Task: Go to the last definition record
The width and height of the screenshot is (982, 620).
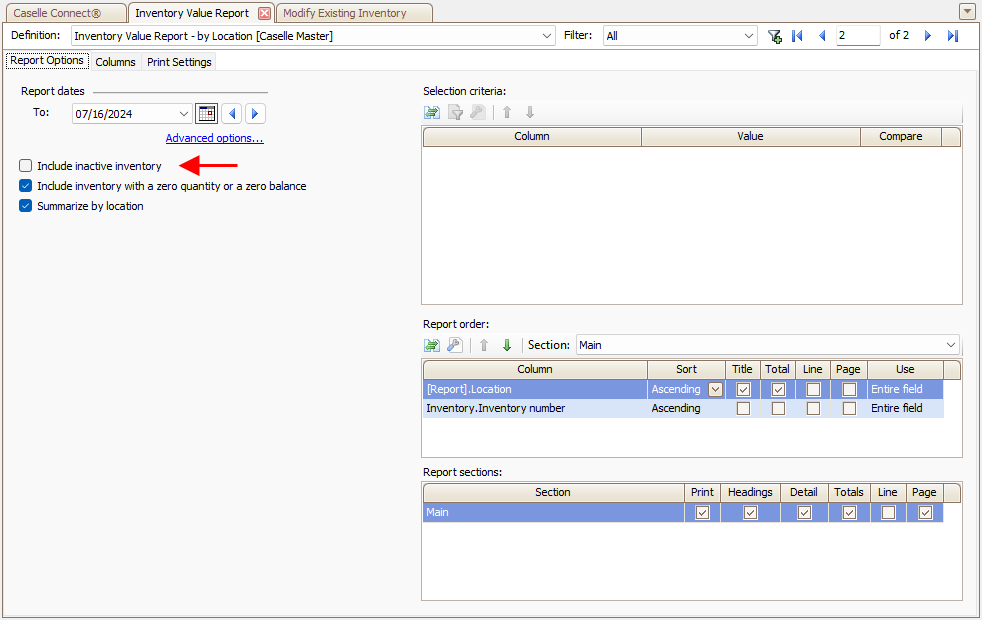Action: (x=953, y=36)
